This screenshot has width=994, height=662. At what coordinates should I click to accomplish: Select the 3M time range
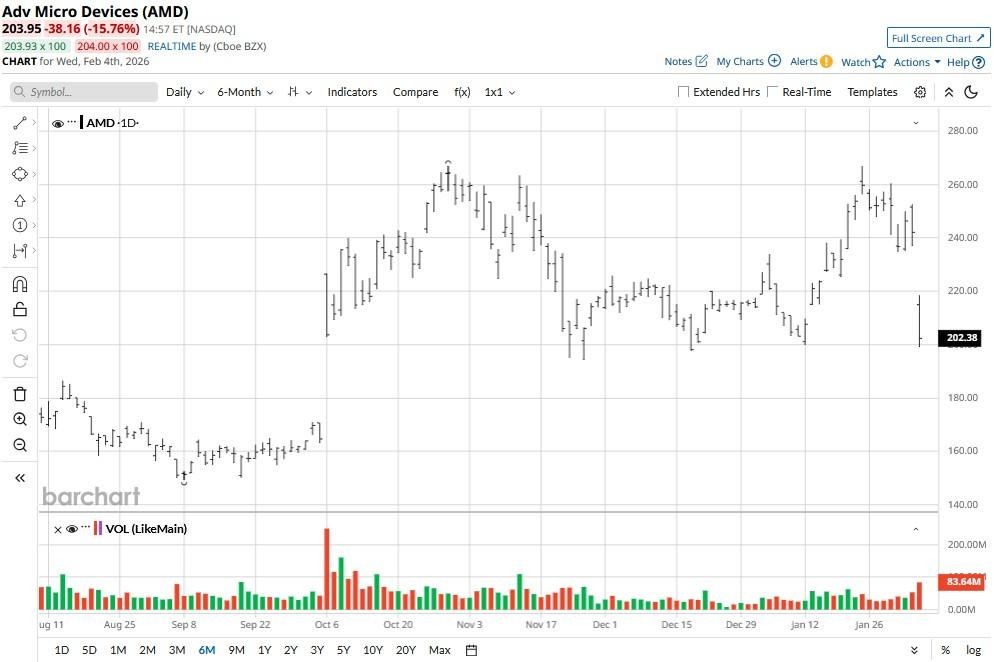click(177, 650)
